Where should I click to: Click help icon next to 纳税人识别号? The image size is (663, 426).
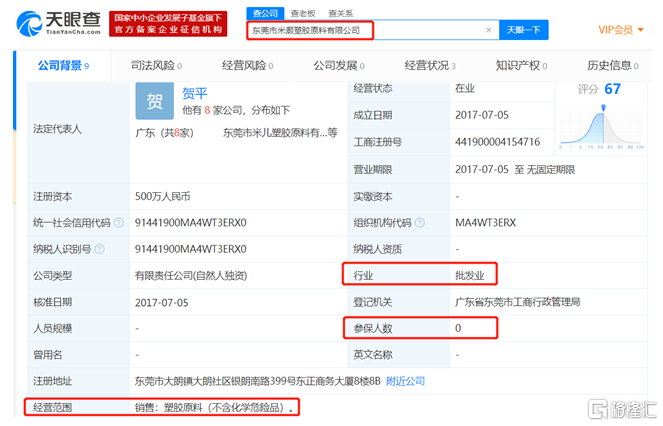(99, 249)
